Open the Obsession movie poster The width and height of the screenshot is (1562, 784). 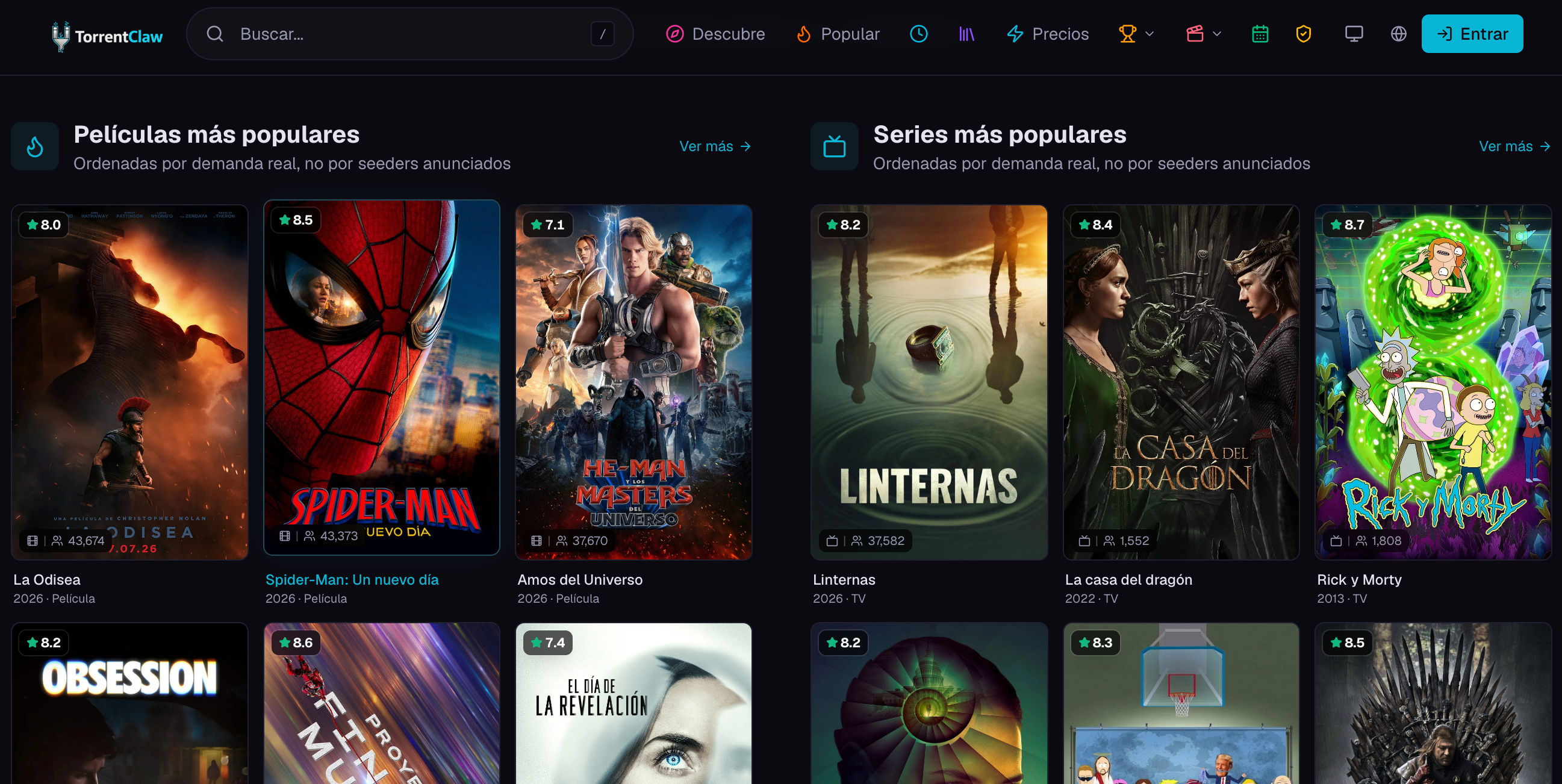coord(129,703)
